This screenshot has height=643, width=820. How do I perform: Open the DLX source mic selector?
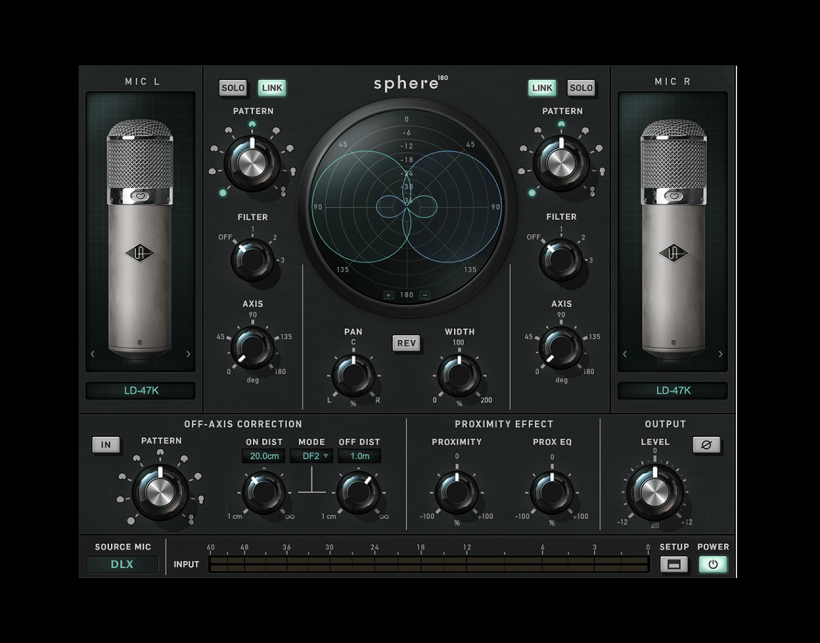coord(122,565)
